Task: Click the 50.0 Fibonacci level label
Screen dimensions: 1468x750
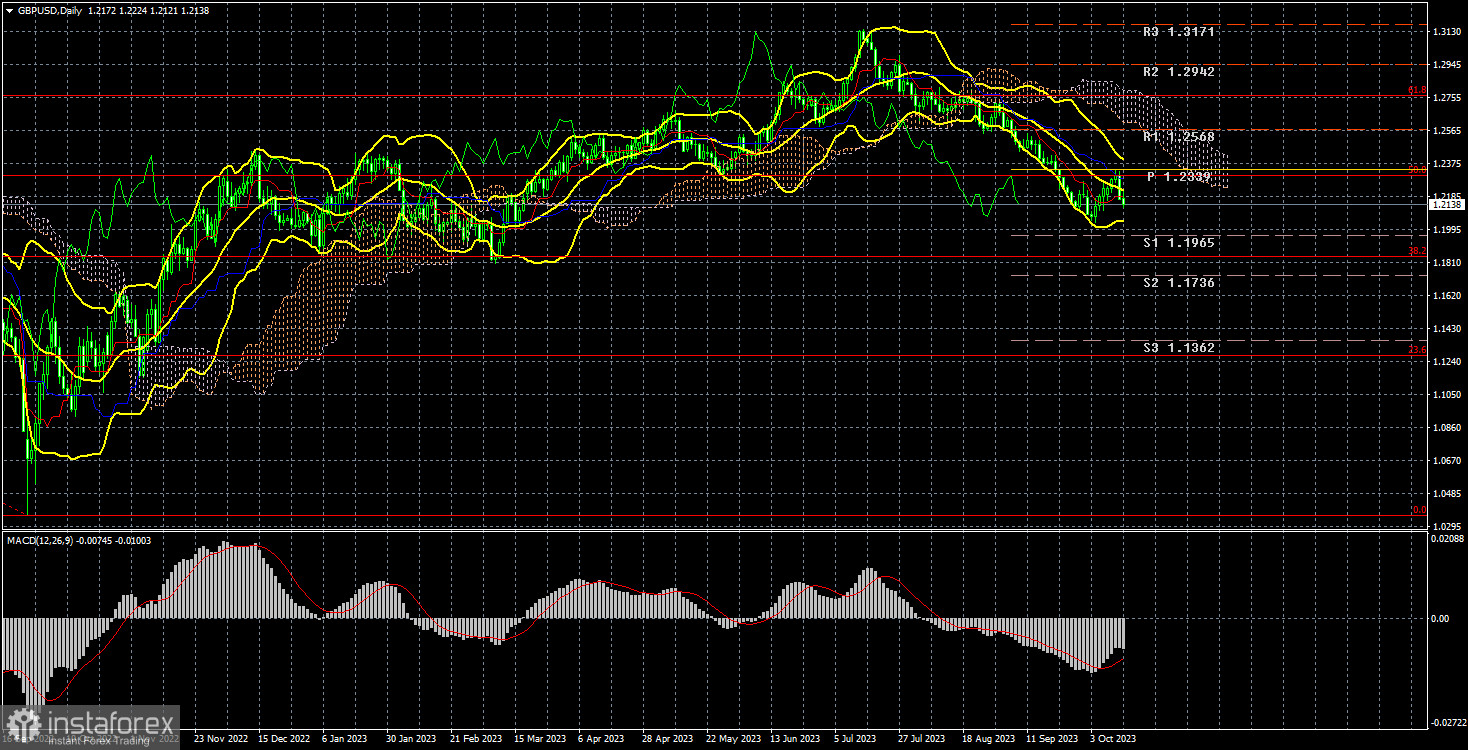Action: pyautogui.click(x=1417, y=170)
